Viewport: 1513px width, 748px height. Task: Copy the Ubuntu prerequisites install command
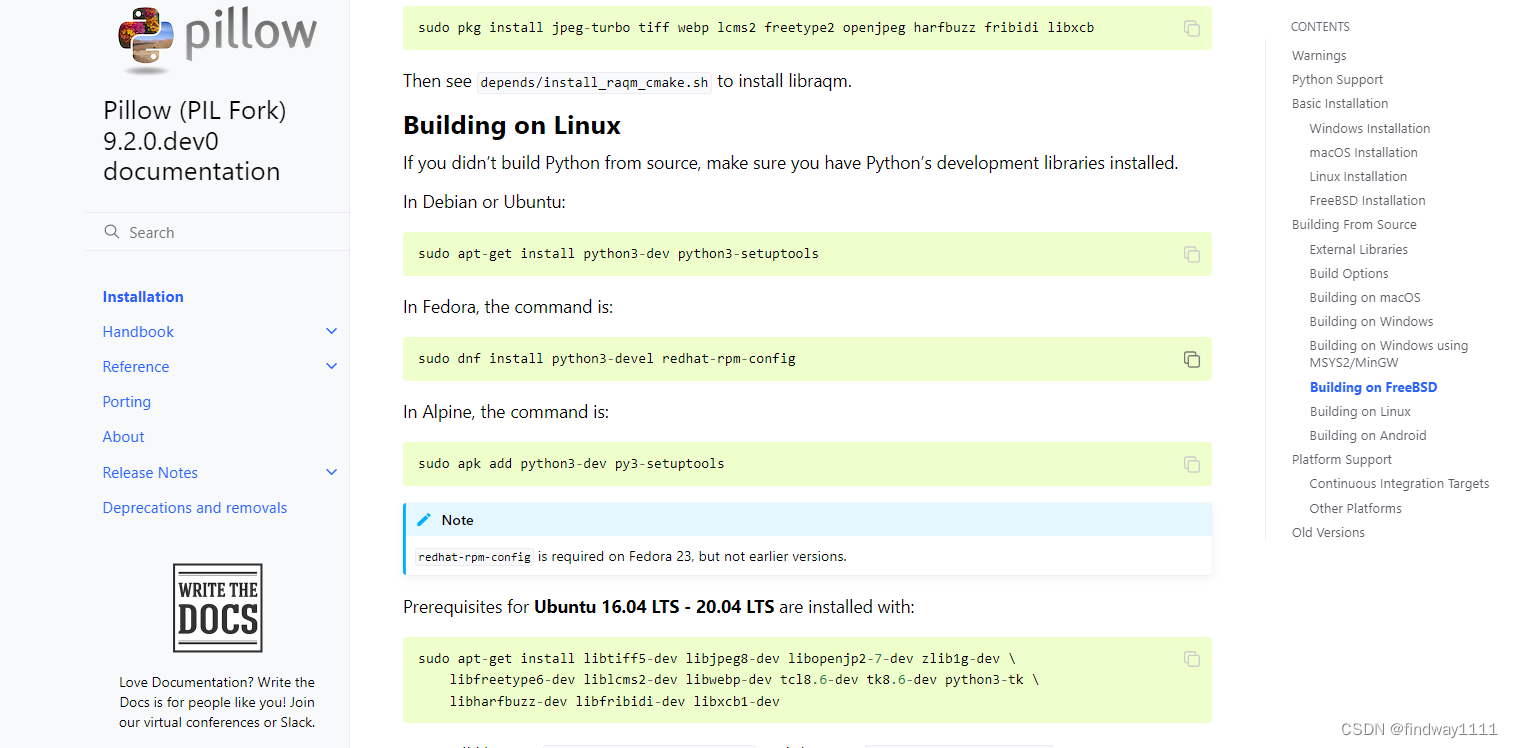tap(1191, 659)
